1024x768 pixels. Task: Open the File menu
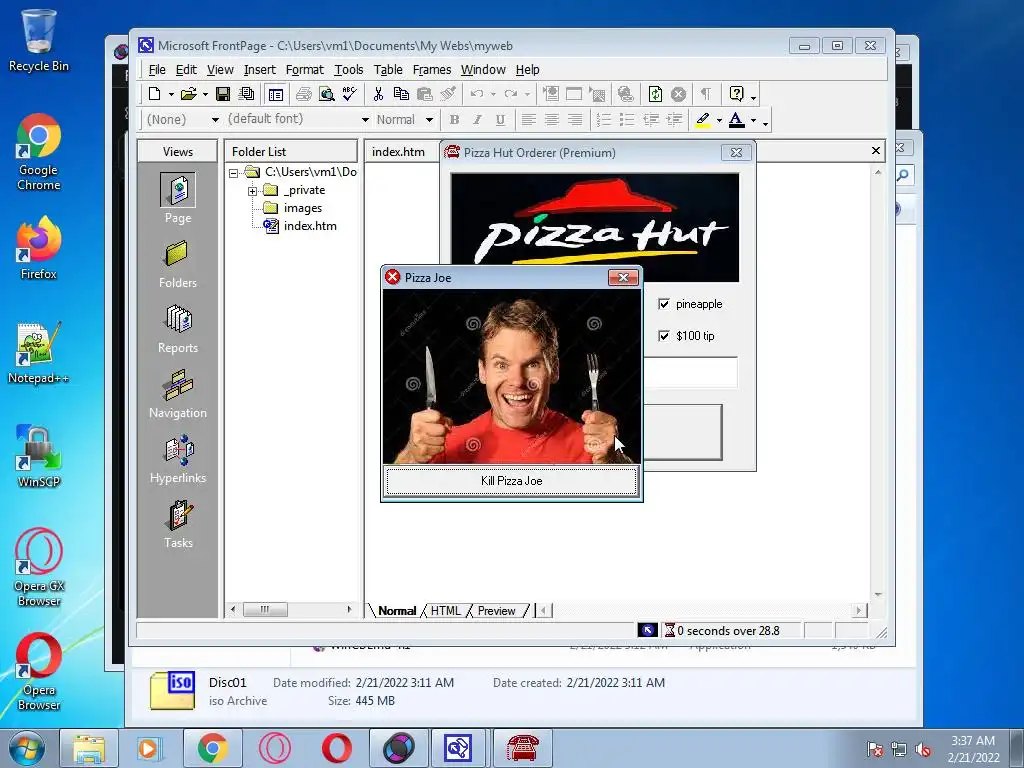157,70
